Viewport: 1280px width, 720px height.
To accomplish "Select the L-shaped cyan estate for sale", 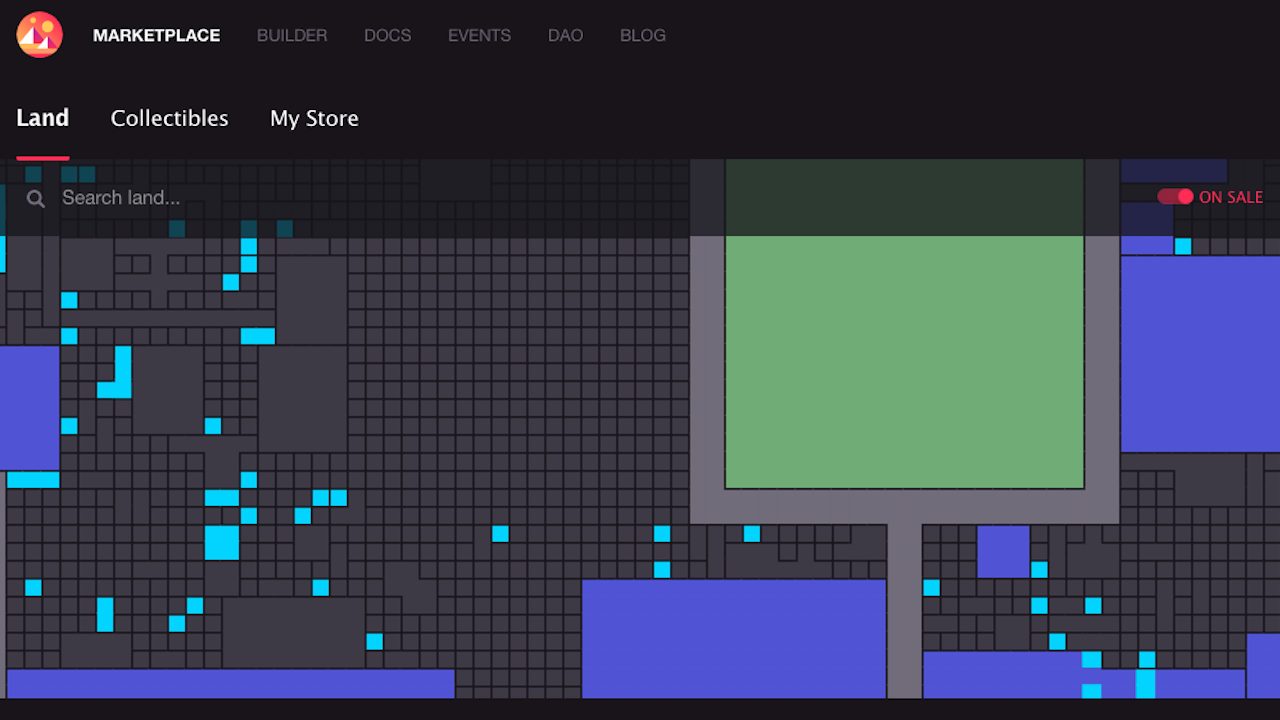I will pyautogui.click(x=122, y=380).
